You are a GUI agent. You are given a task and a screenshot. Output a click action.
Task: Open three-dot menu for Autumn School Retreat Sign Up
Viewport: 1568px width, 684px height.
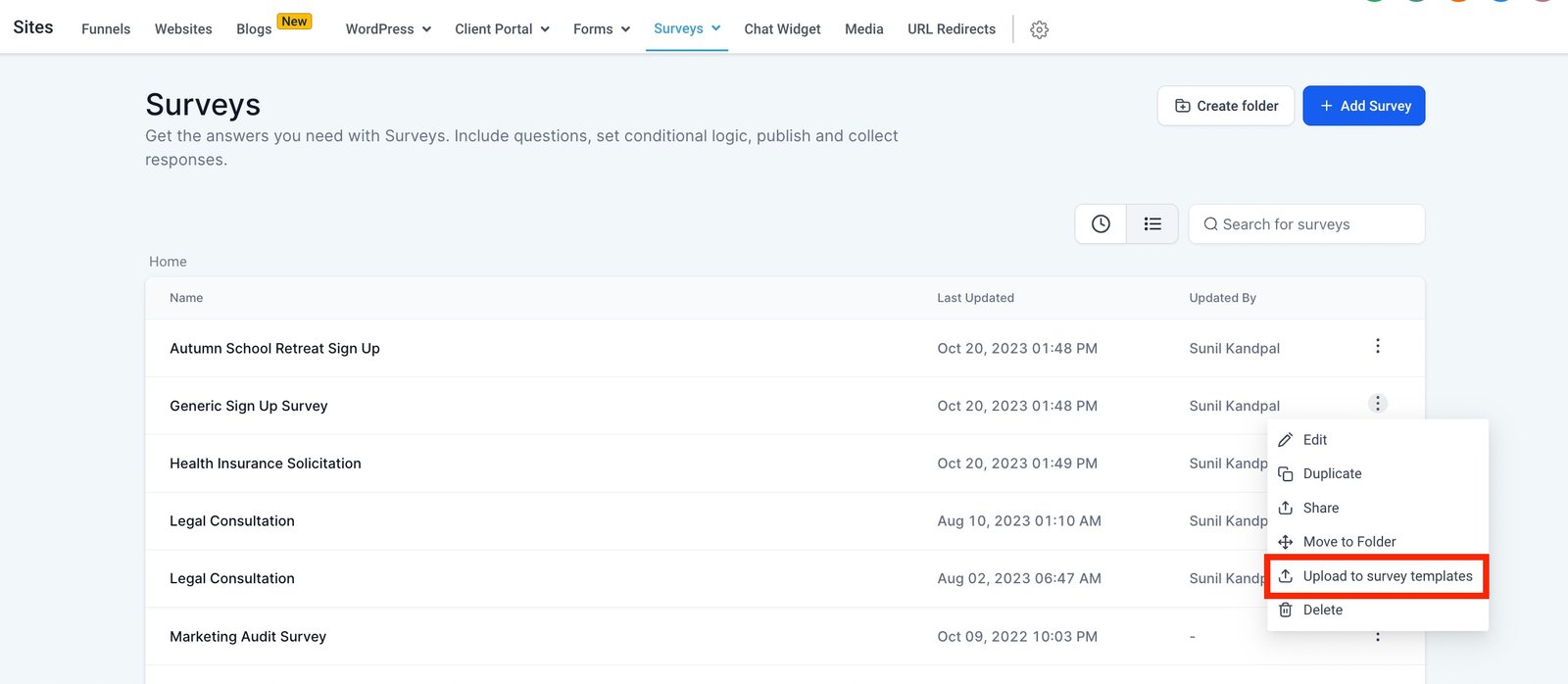pos(1377,347)
